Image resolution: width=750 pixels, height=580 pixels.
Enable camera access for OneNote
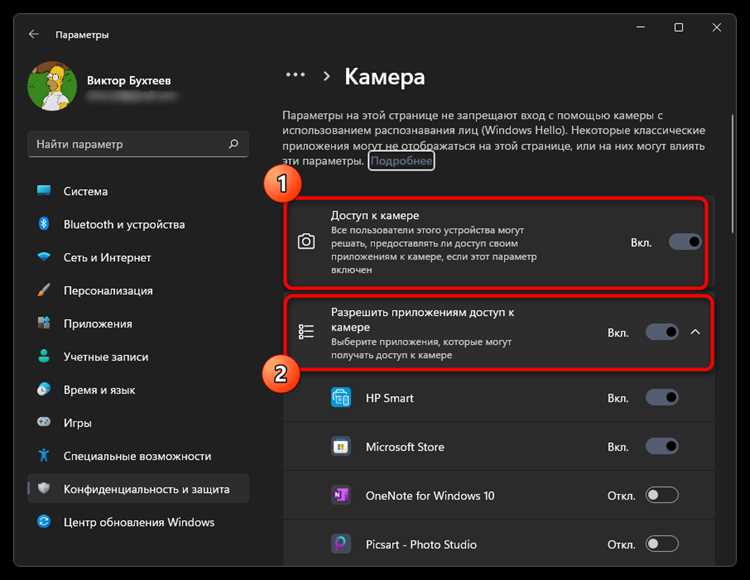click(x=662, y=495)
